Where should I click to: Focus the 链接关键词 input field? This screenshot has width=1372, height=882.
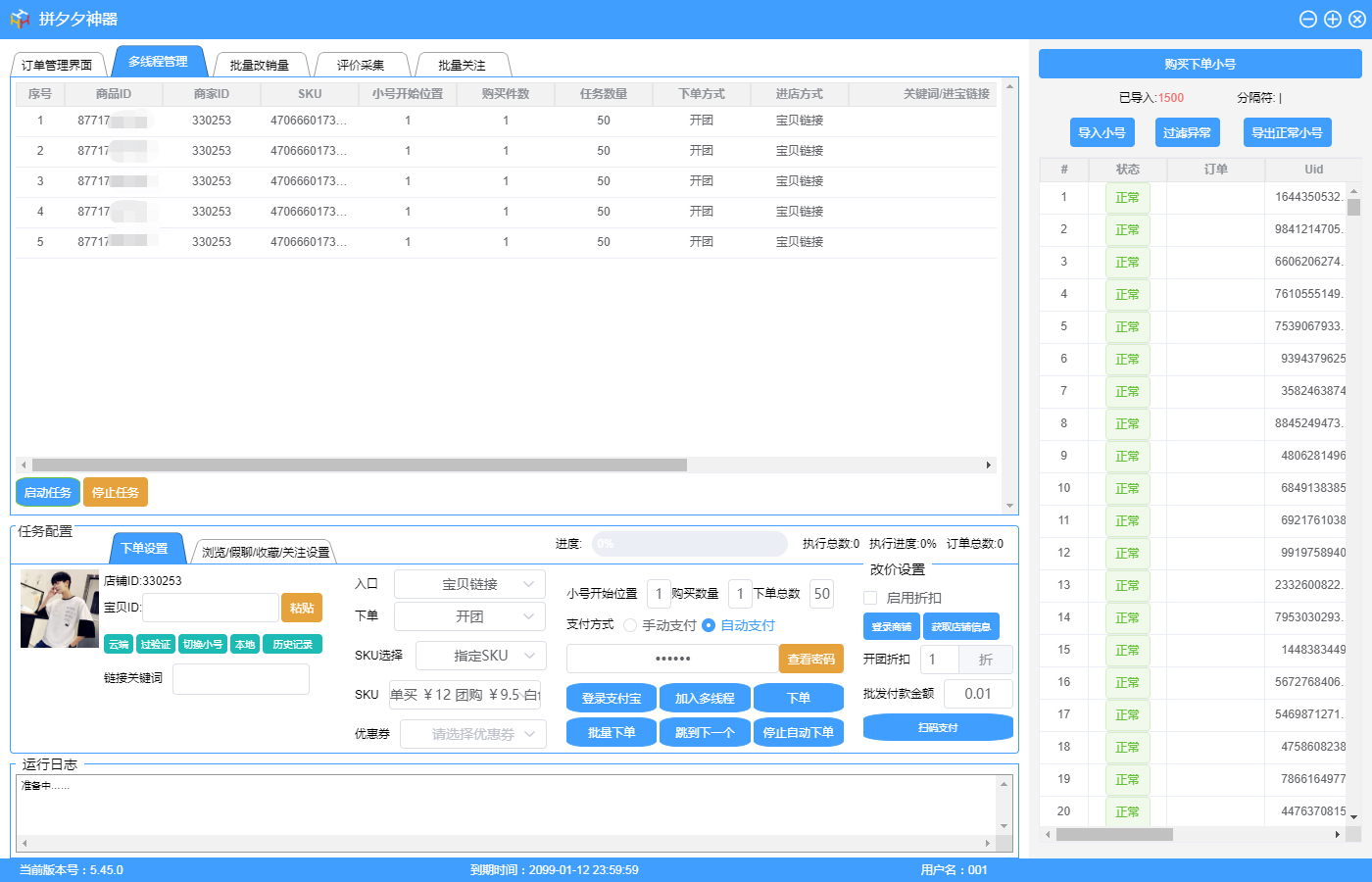241,678
